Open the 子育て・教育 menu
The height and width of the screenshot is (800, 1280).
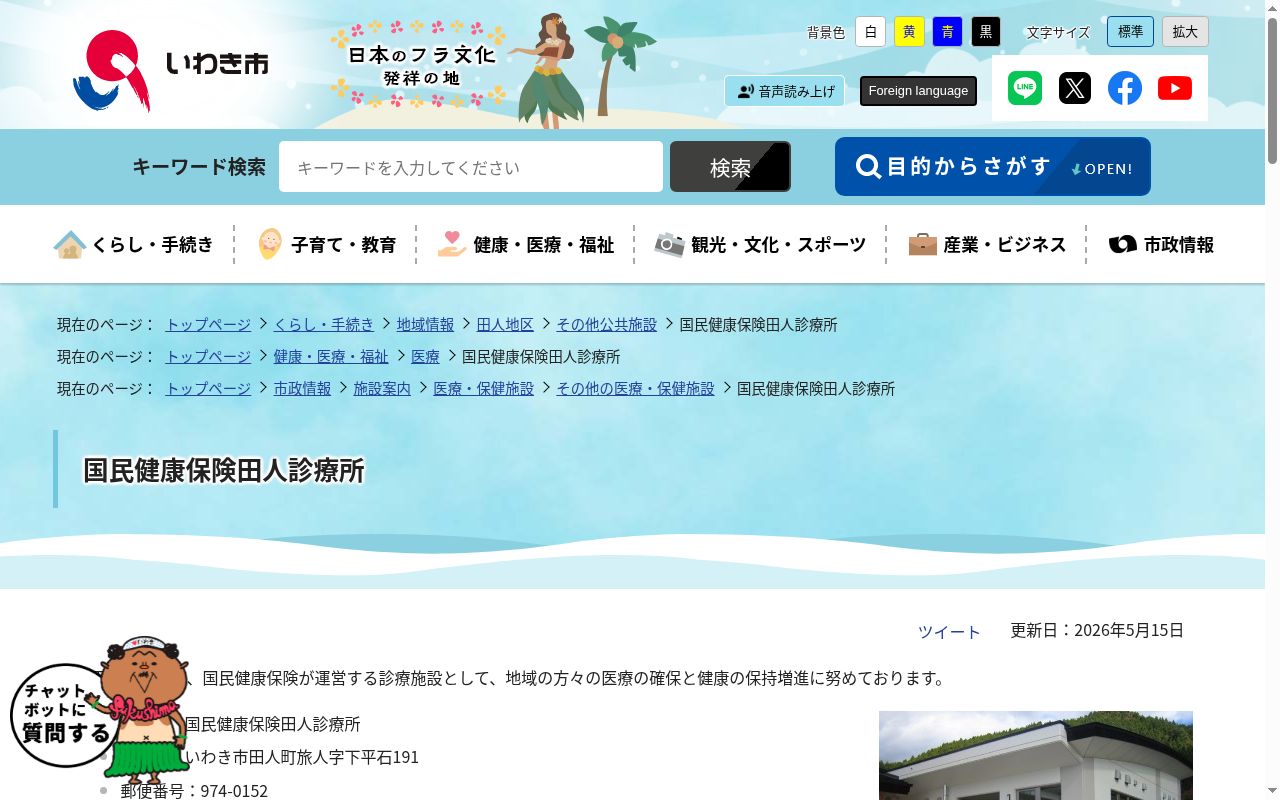326,244
